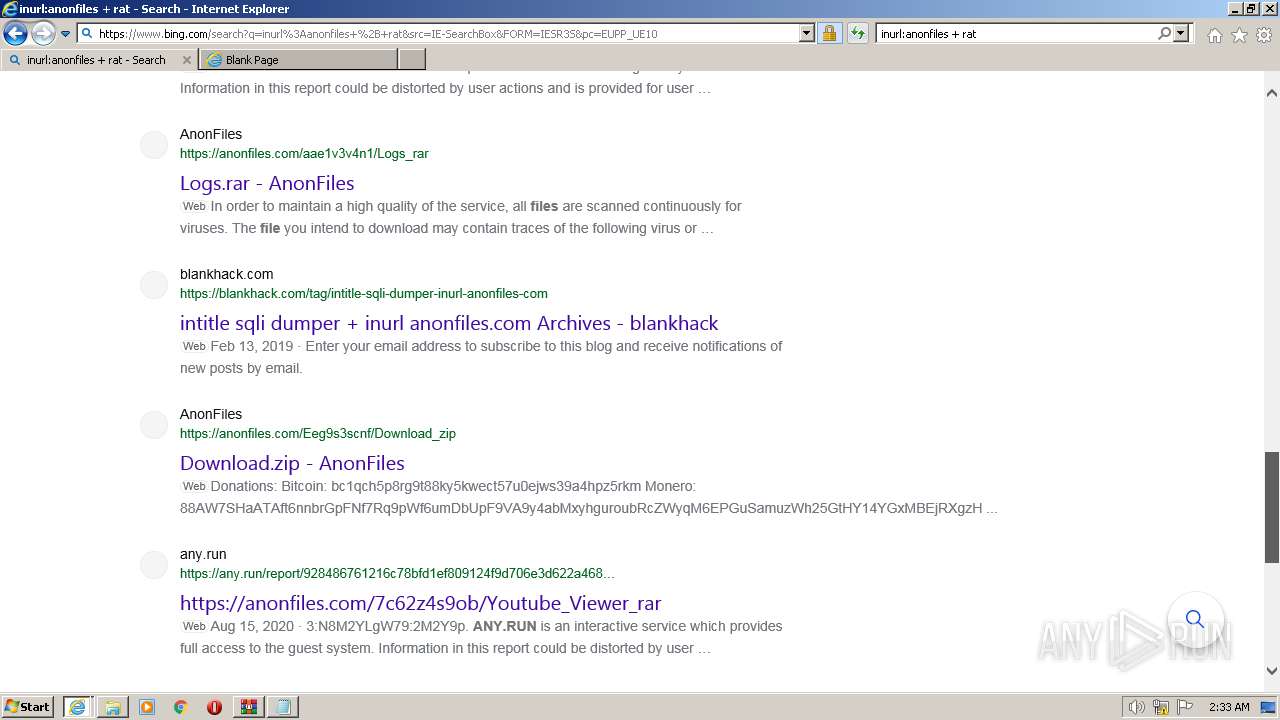
Task: Click the 'blankhack.com' site name text
Action: pos(226,274)
